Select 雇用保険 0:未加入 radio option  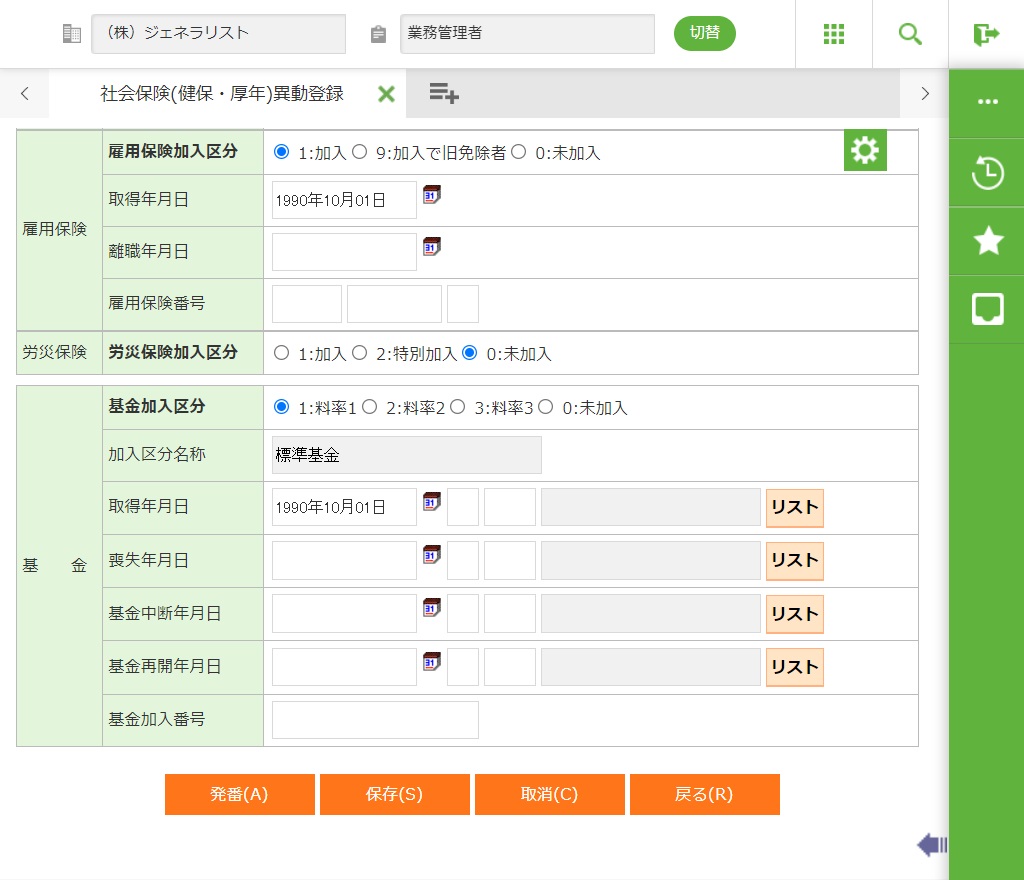pos(518,152)
